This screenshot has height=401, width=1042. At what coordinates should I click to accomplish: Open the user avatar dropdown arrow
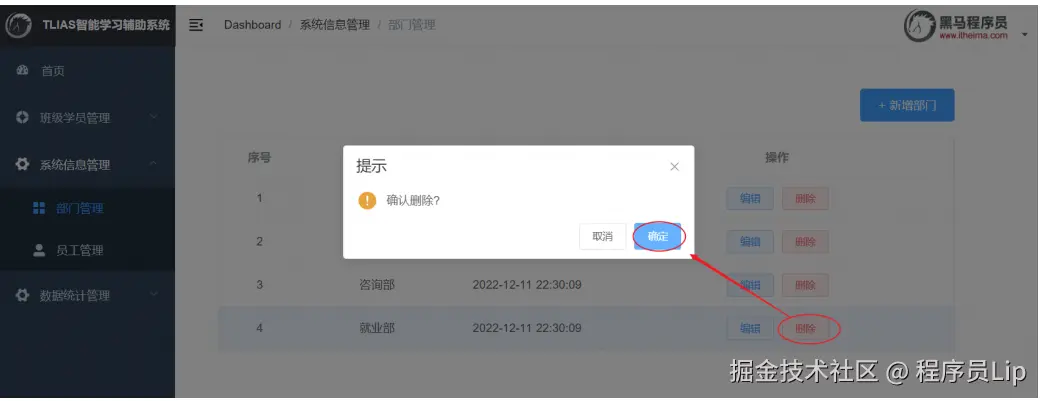tap(1024, 35)
